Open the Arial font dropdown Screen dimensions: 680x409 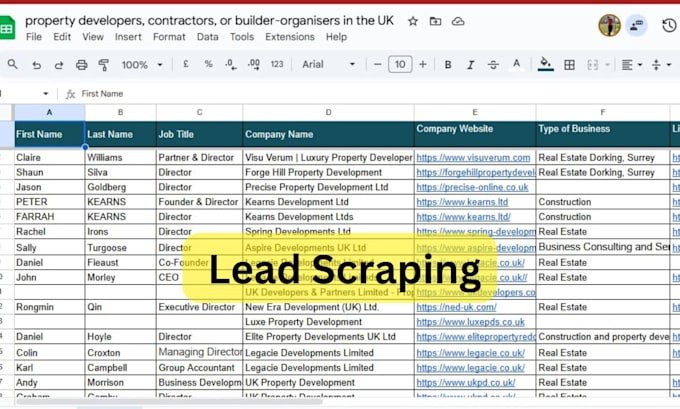point(328,64)
